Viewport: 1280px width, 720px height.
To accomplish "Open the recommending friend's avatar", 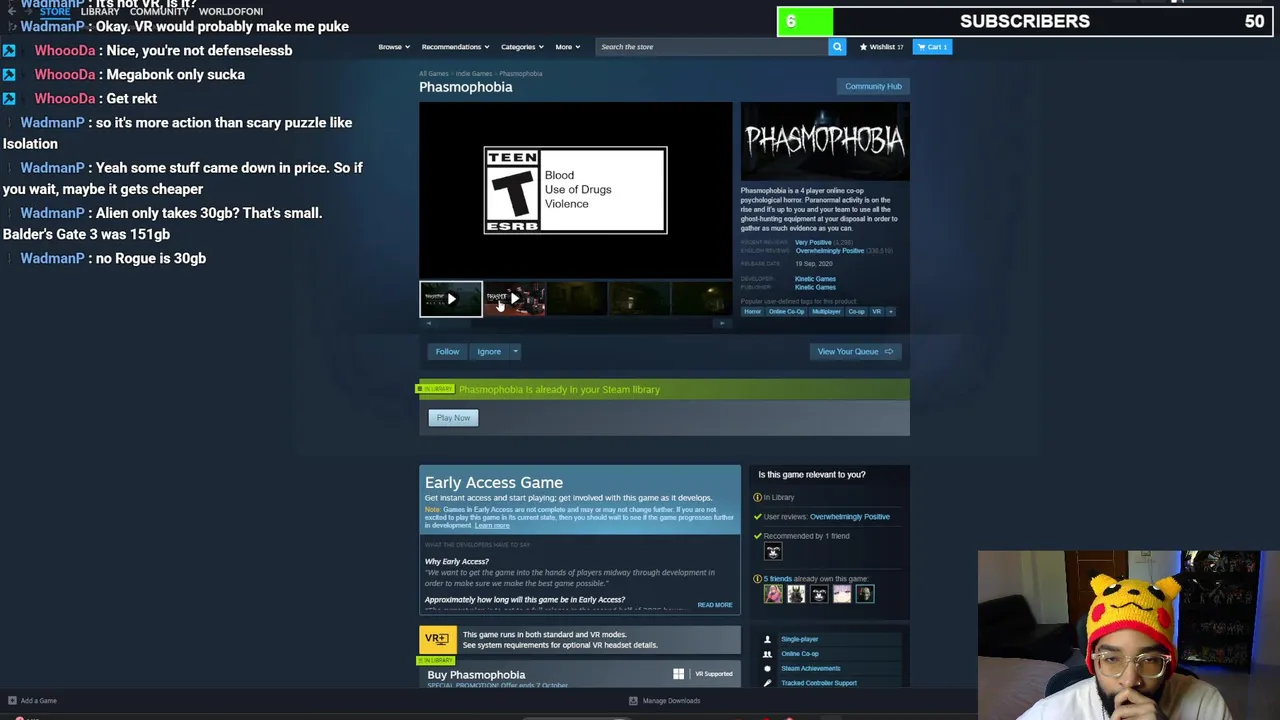I will [x=773, y=552].
